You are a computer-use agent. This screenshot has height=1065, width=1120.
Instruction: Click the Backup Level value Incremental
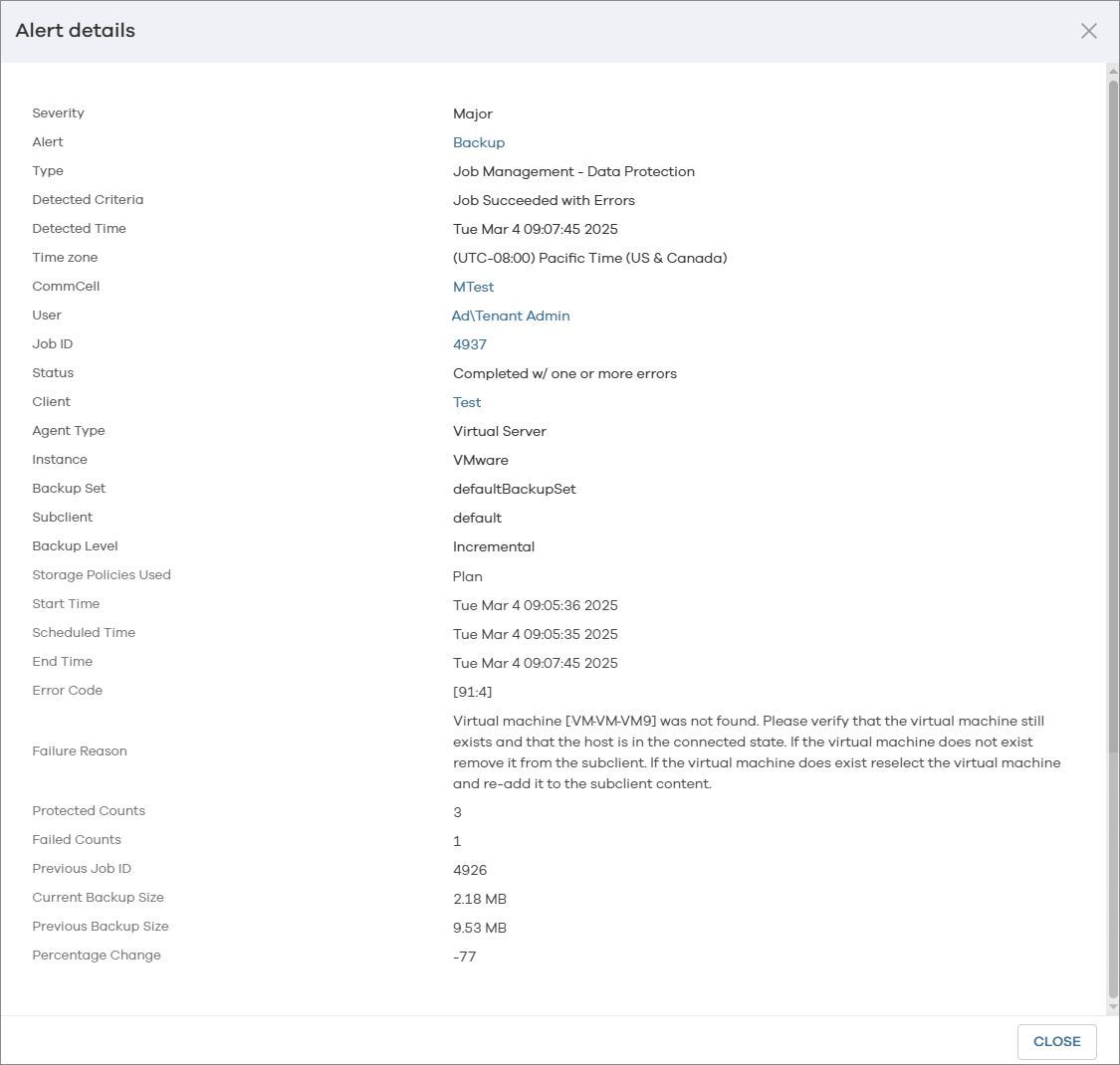click(494, 546)
